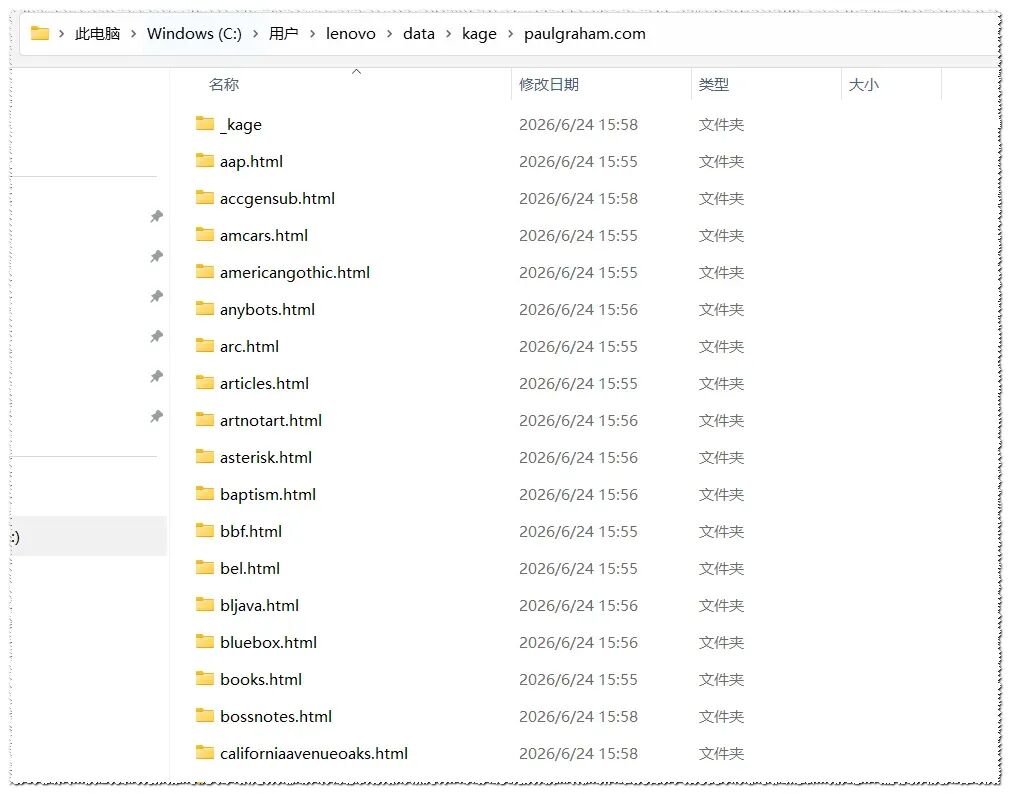This screenshot has width=1011, height=794.
Task: Open the _kage folder icon
Action: point(205,123)
